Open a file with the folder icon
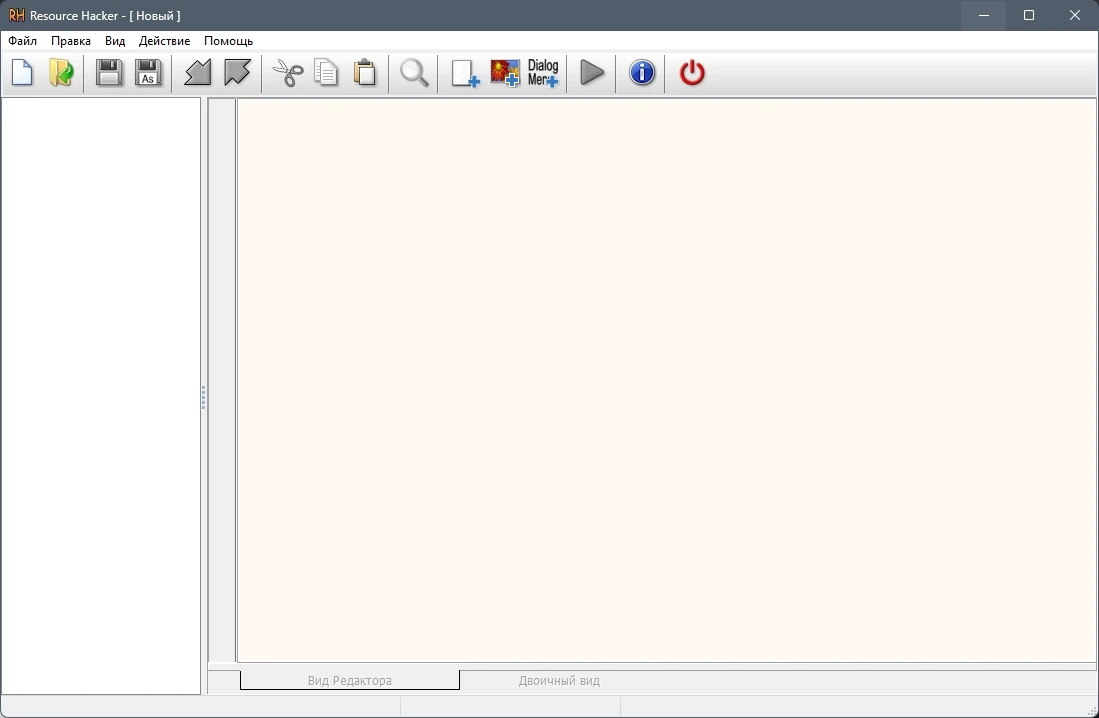The height and width of the screenshot is (718, 1099). click(x=62, y=73)
